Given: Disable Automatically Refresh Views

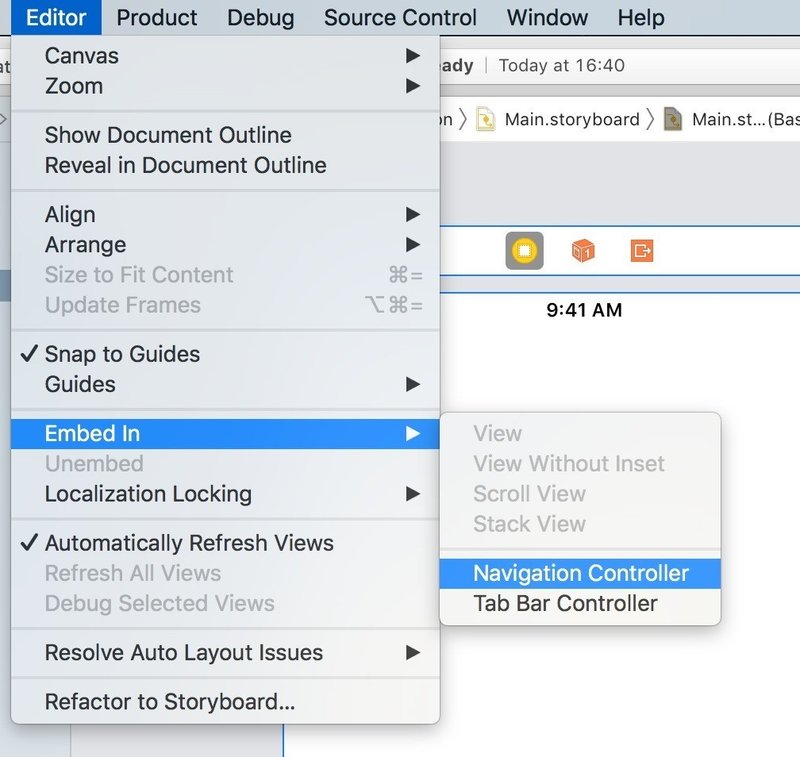Looking at the screenshot, I should (189, 543).
